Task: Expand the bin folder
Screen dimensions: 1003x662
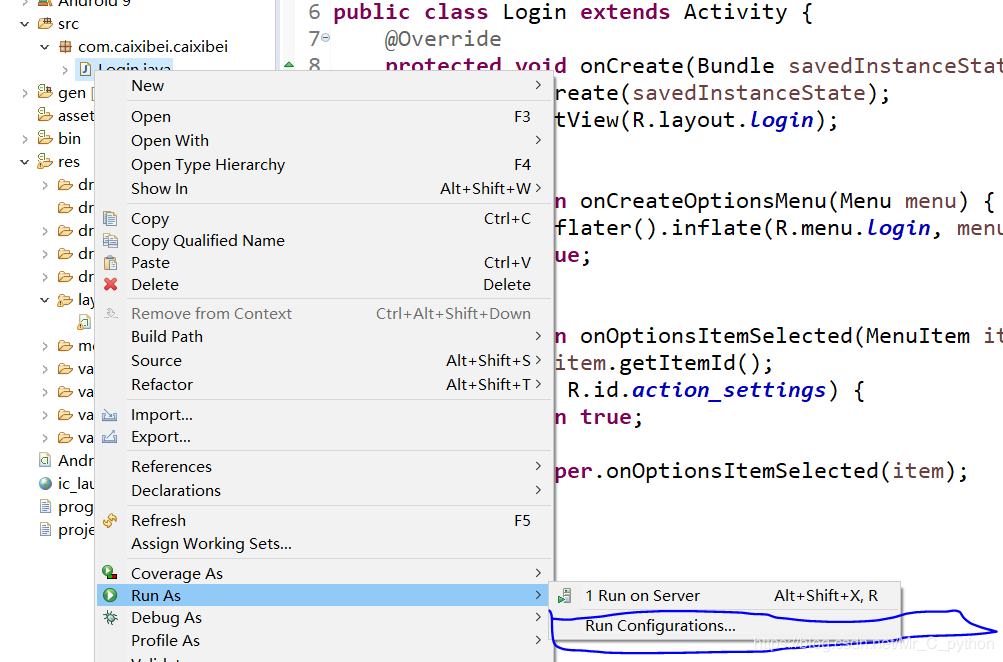Action: click(23, 139)
